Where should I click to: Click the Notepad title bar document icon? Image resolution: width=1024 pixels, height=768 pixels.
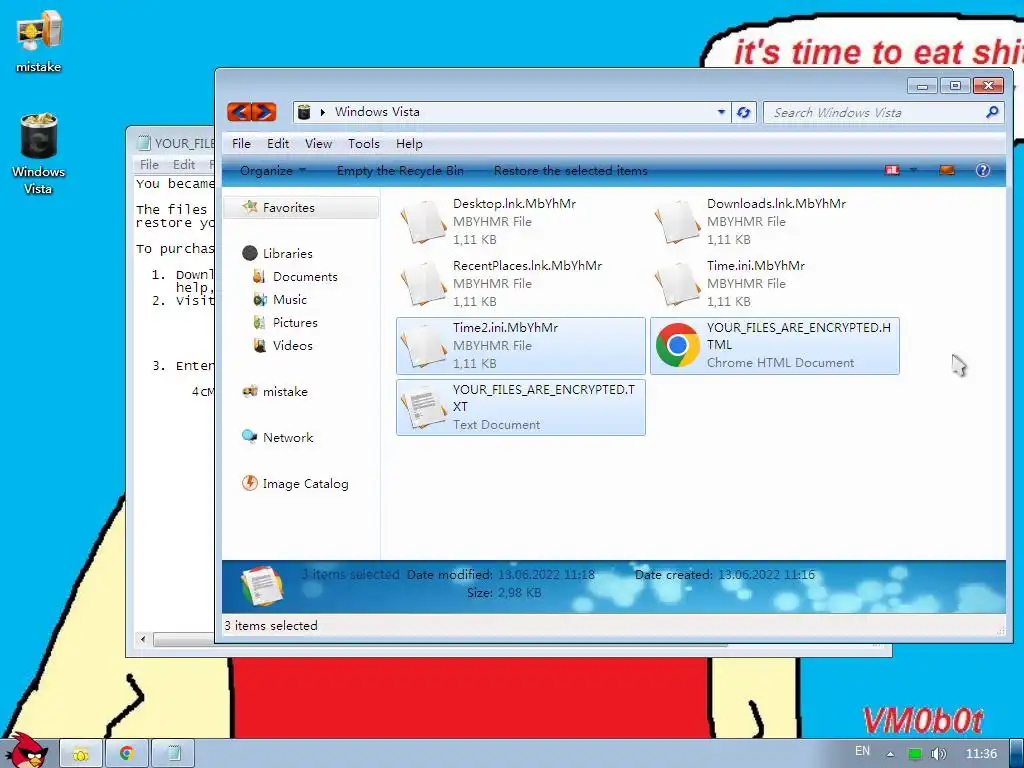143,143
